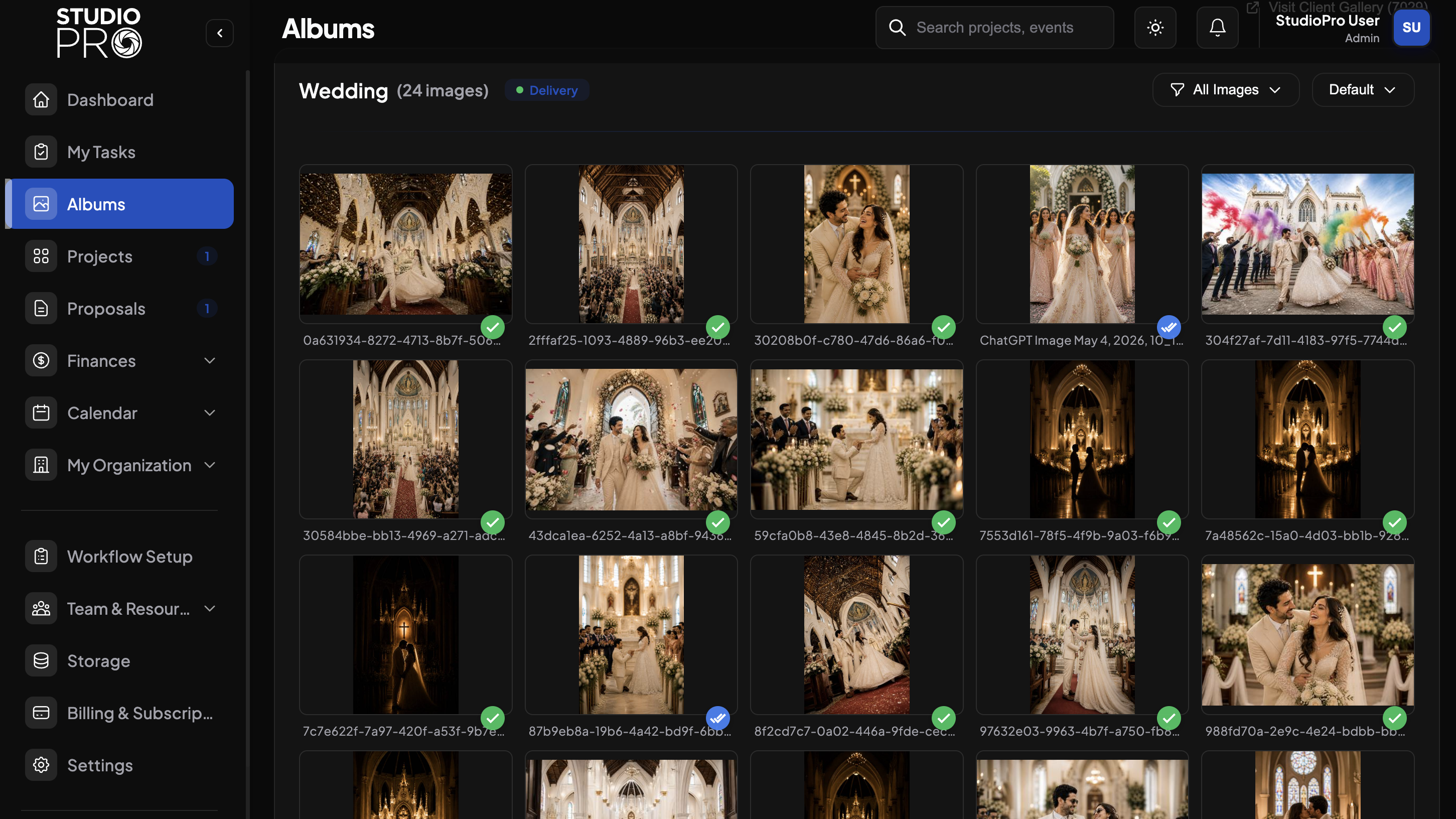Click the Workflow Setup icon

click(x=41, y=556)
